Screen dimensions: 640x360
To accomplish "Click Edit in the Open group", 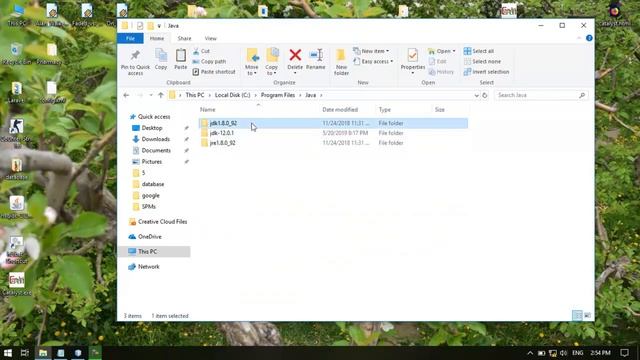I will [x=438, y=61].
